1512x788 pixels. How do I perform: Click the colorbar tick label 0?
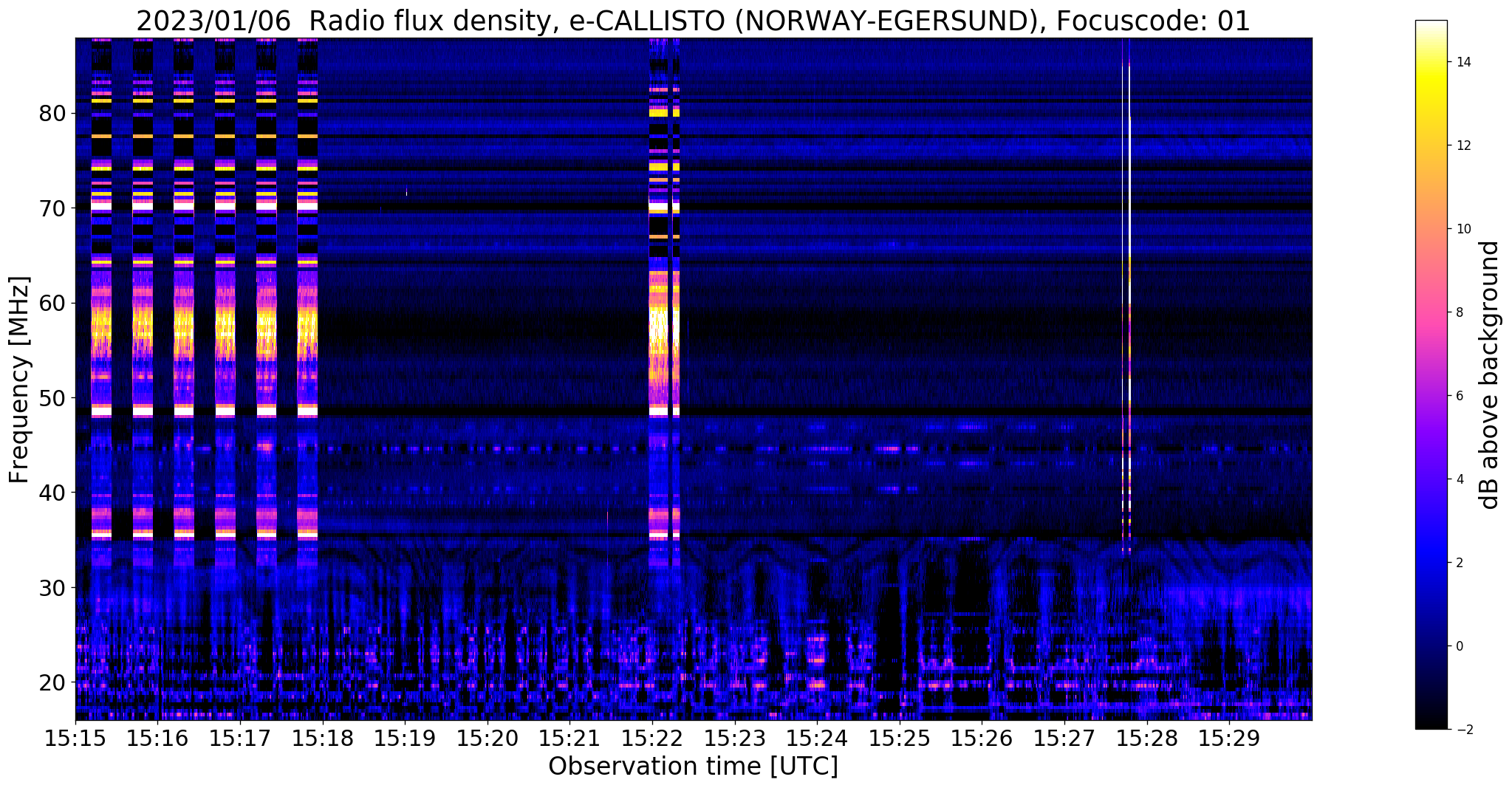pyautogui.click(x=1460, y=646)
